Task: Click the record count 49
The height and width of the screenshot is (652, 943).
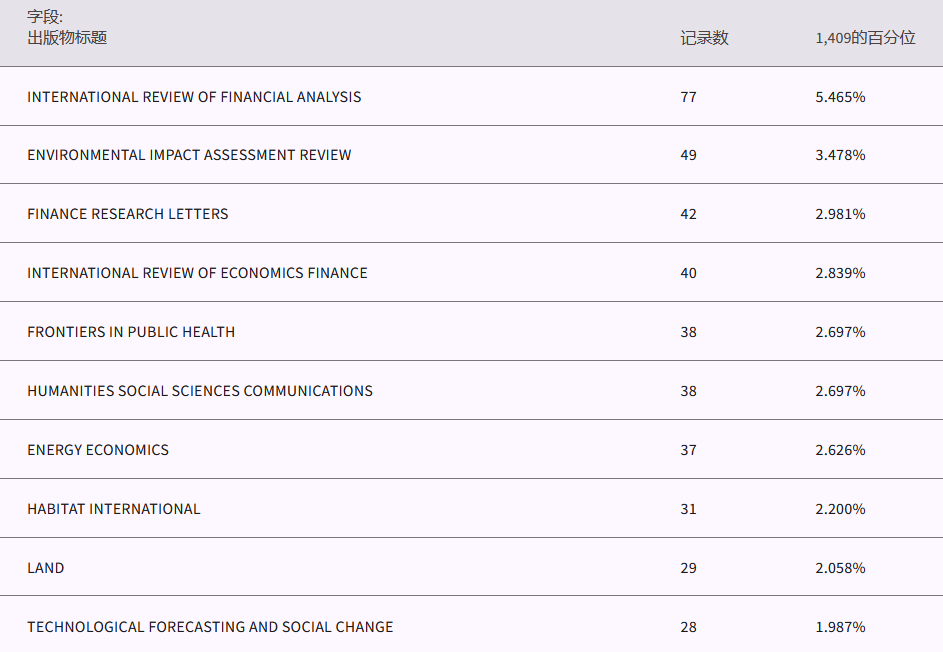Action: coord(688,155)
